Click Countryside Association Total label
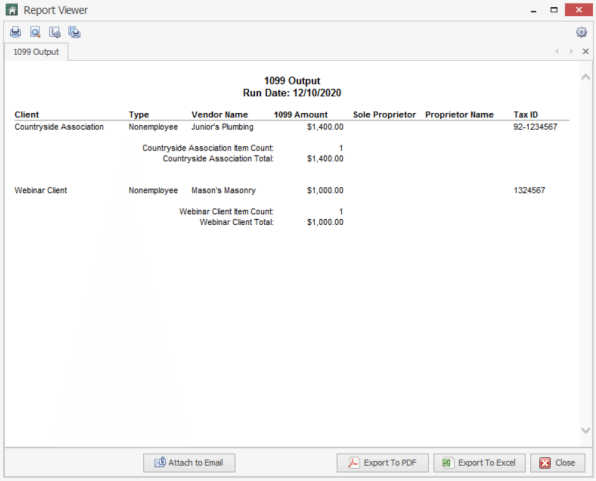 pyautogui.click(x=218, y=159)
